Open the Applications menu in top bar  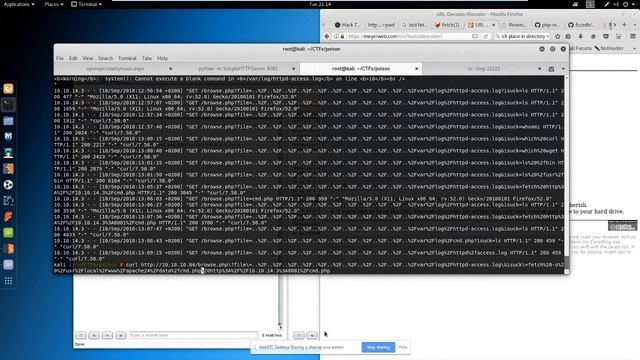click(19, 4)
